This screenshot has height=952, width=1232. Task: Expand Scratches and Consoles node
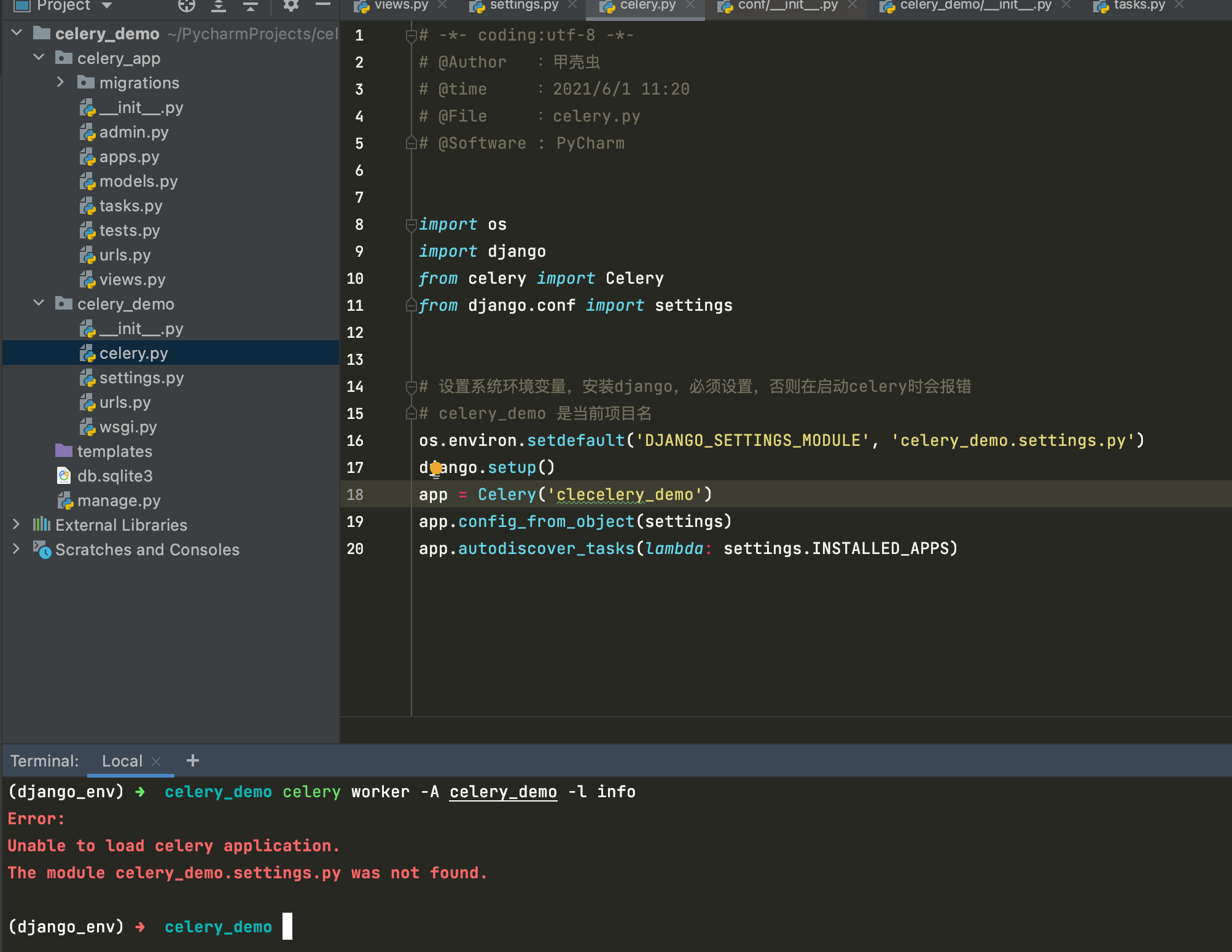(x=17, y=549)
